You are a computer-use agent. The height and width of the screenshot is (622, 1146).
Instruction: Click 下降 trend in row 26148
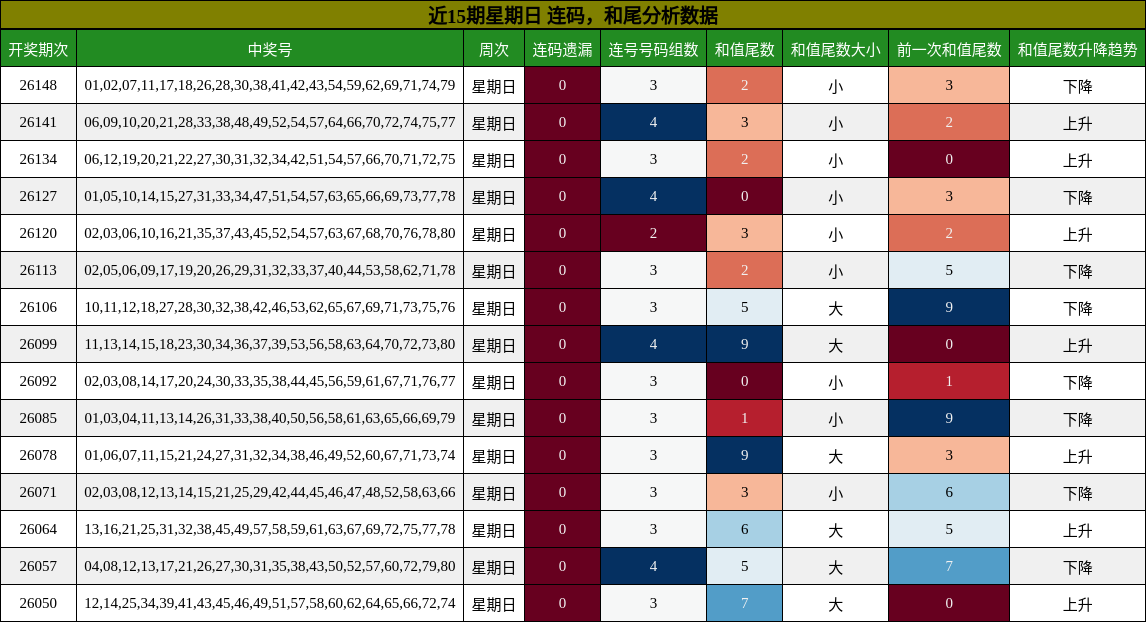(1077, 86)
